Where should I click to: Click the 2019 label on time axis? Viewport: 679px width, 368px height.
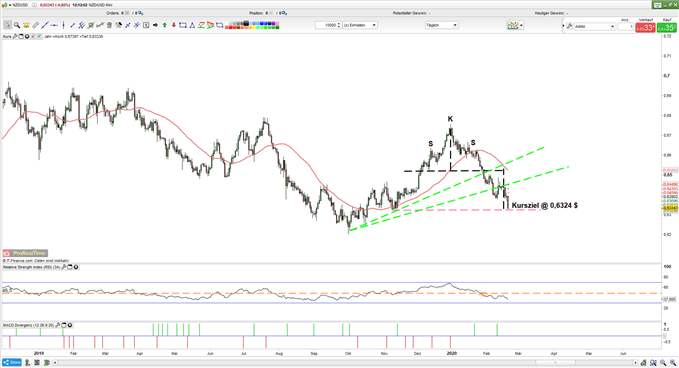39,353
